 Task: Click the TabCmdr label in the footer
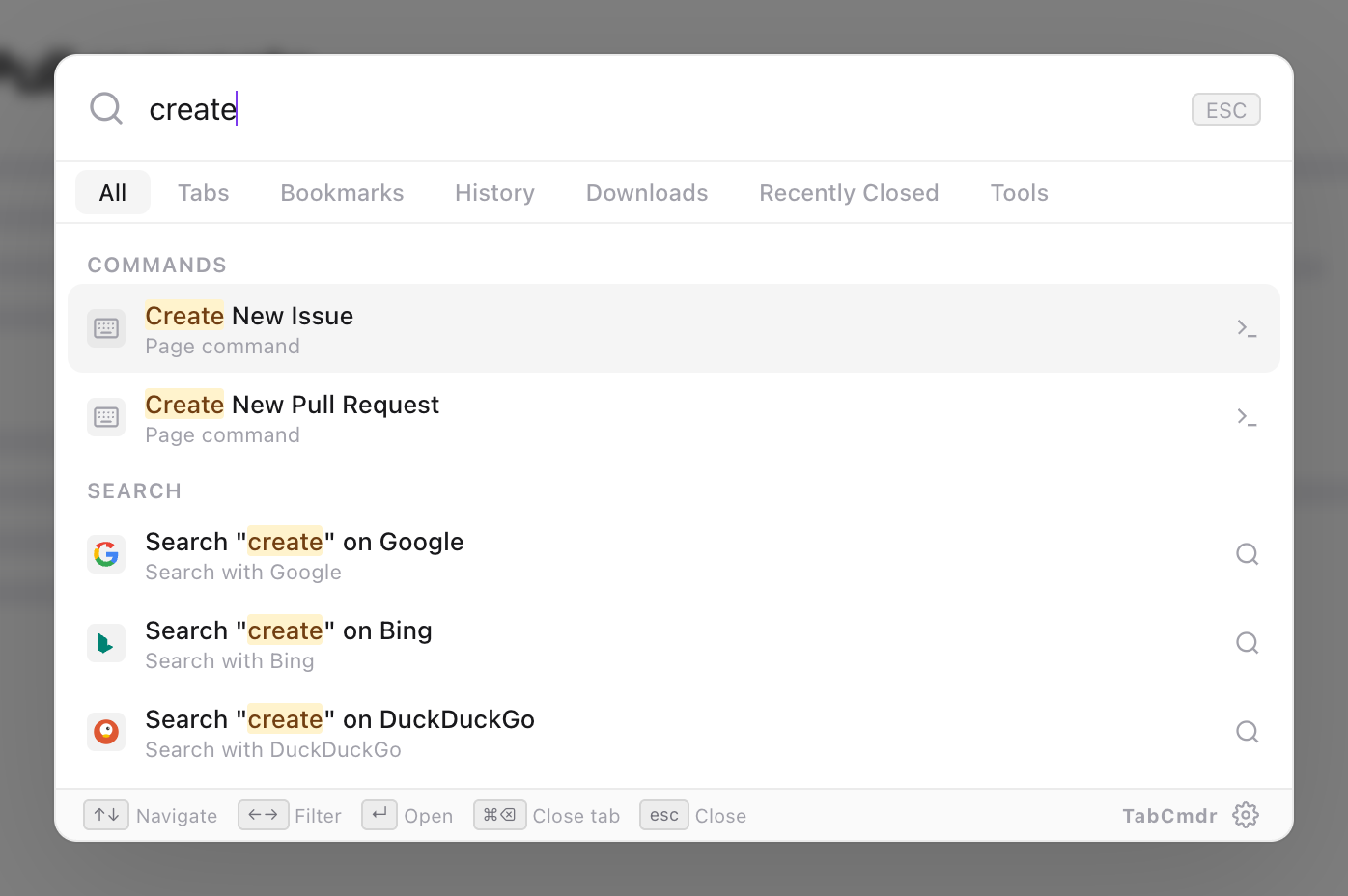pos(1169,816)
